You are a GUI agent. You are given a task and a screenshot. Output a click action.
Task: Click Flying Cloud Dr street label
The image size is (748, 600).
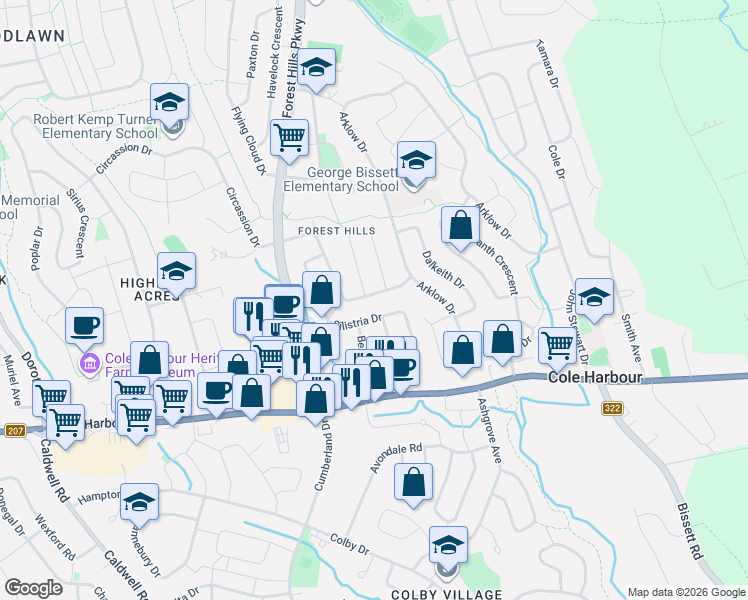(249, 141)
